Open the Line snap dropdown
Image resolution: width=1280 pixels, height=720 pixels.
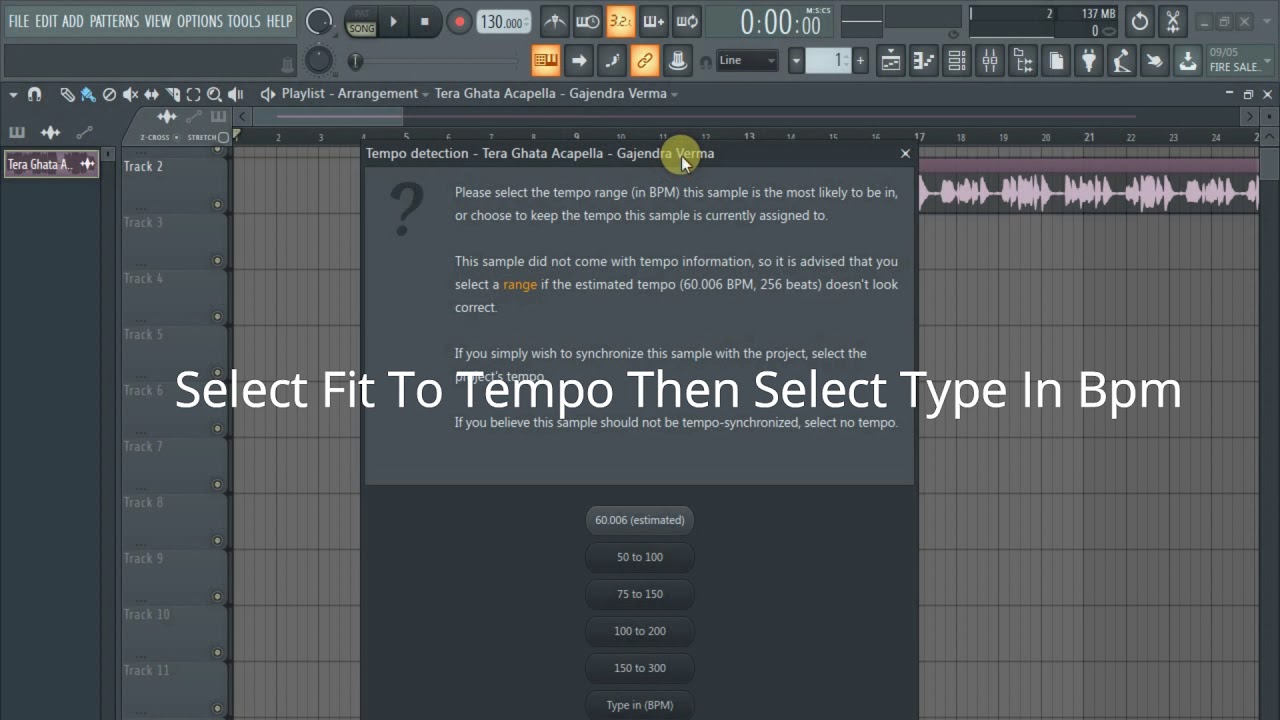pyautogui.click(x=747, y=60)
